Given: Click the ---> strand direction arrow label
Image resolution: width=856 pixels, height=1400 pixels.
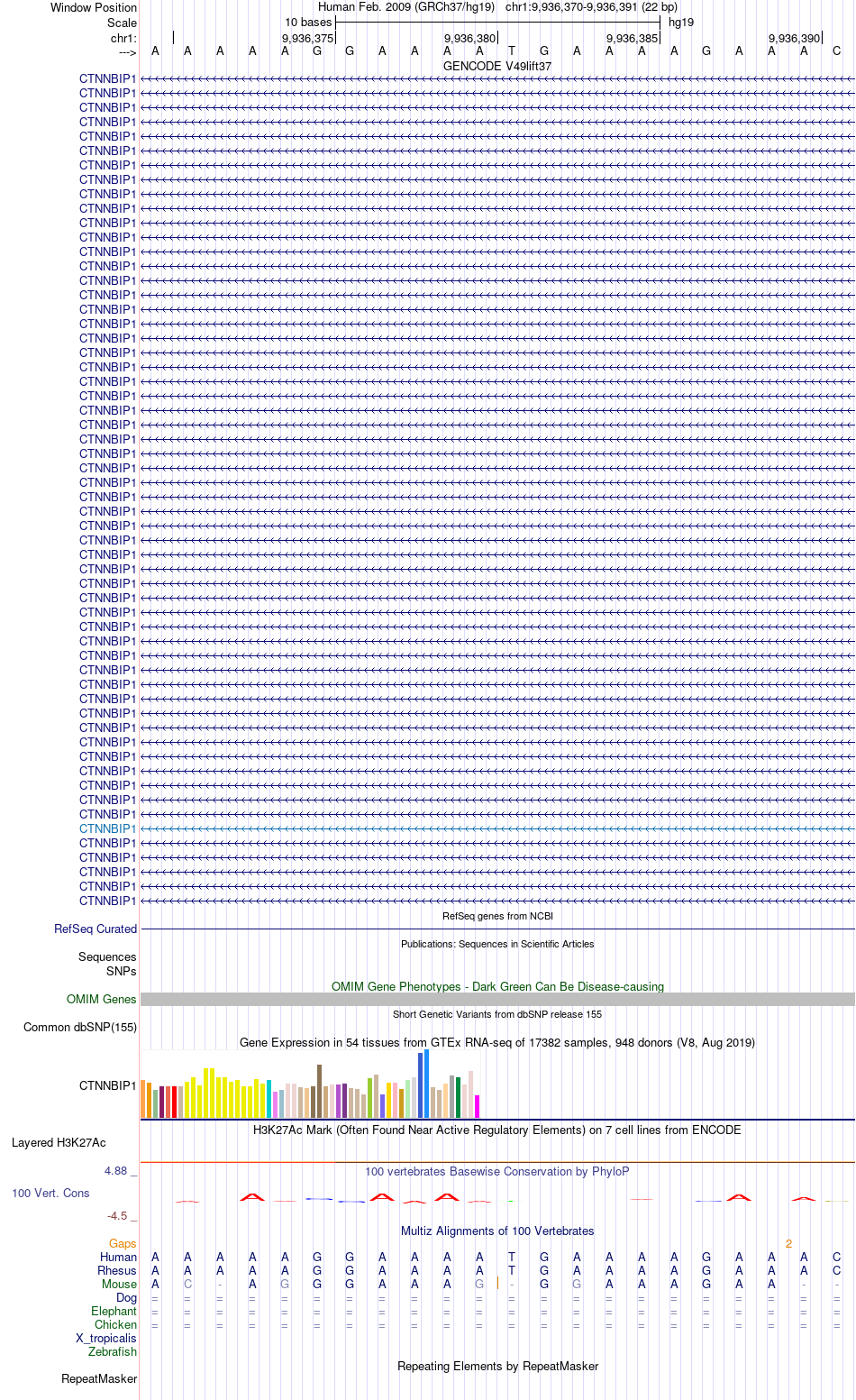Looking at the screenshot, I should click(x=127, y=52).
